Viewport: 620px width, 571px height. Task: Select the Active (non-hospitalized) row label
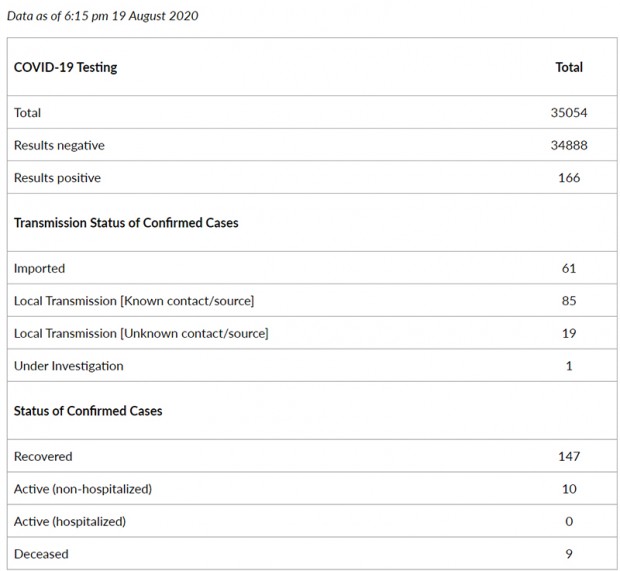[82, 489]
